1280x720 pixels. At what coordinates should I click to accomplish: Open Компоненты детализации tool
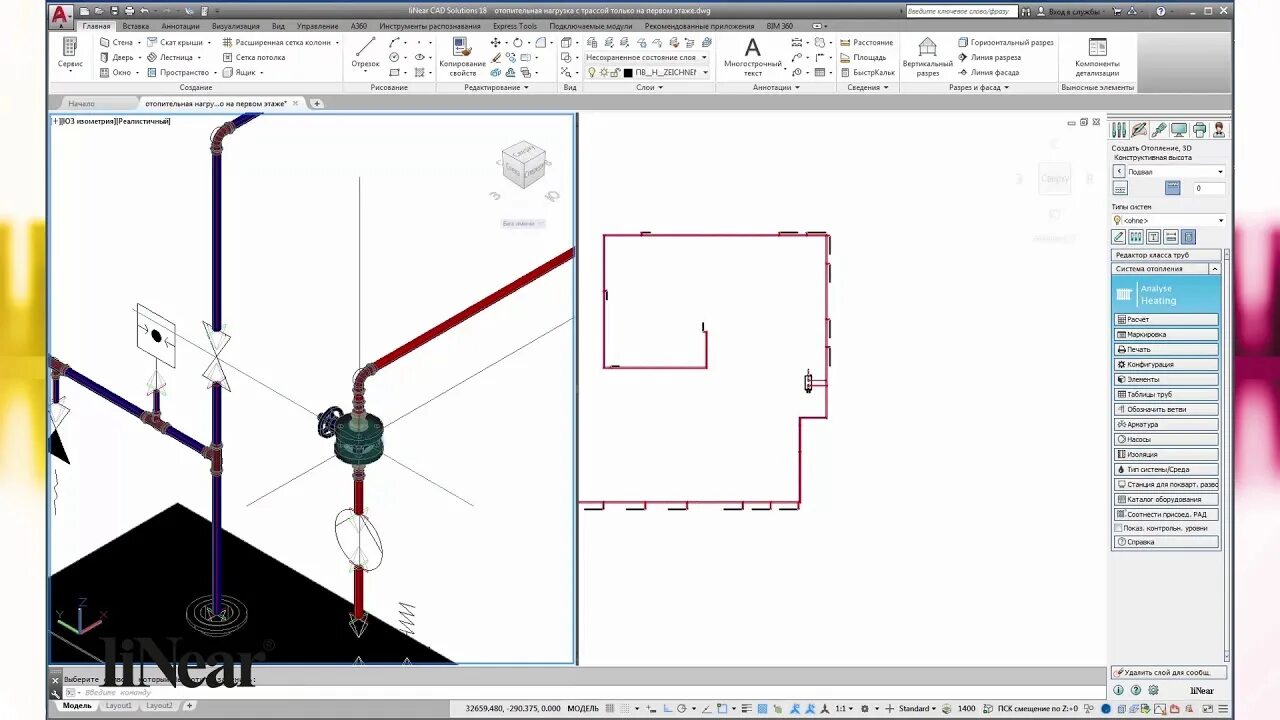1097,57
